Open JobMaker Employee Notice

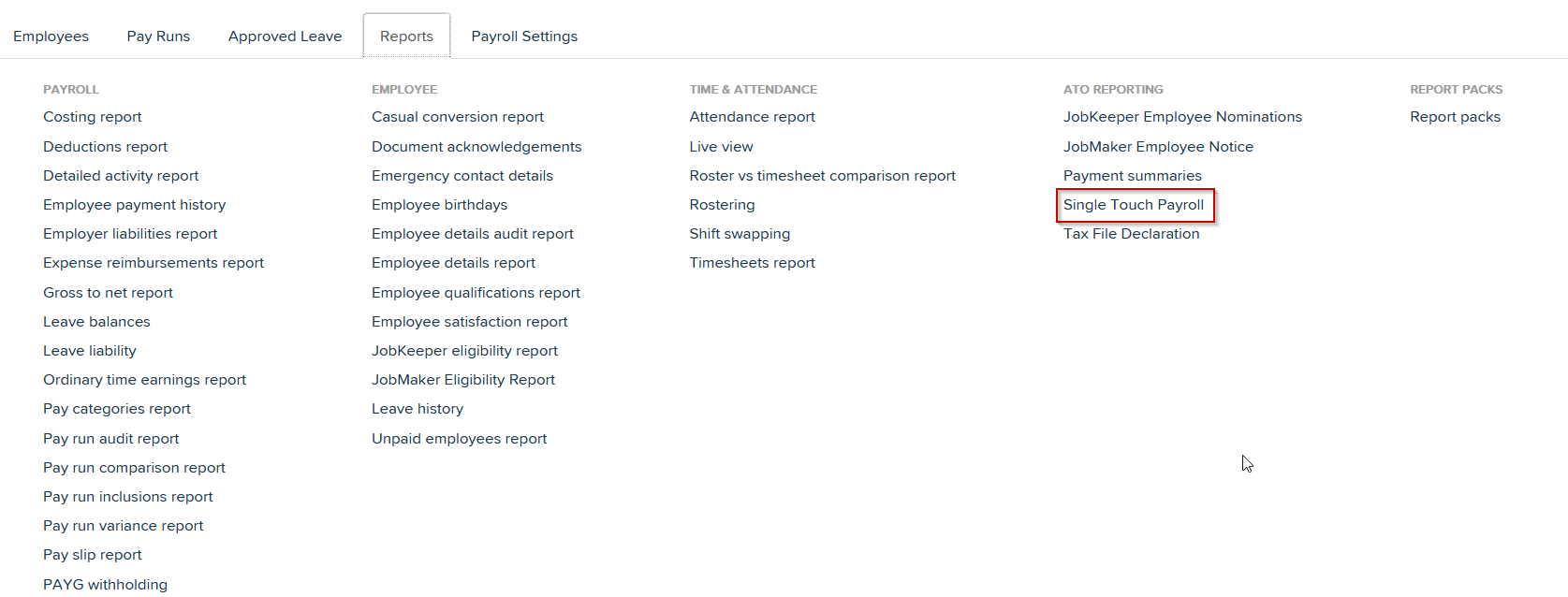(x=1158, y=146)
